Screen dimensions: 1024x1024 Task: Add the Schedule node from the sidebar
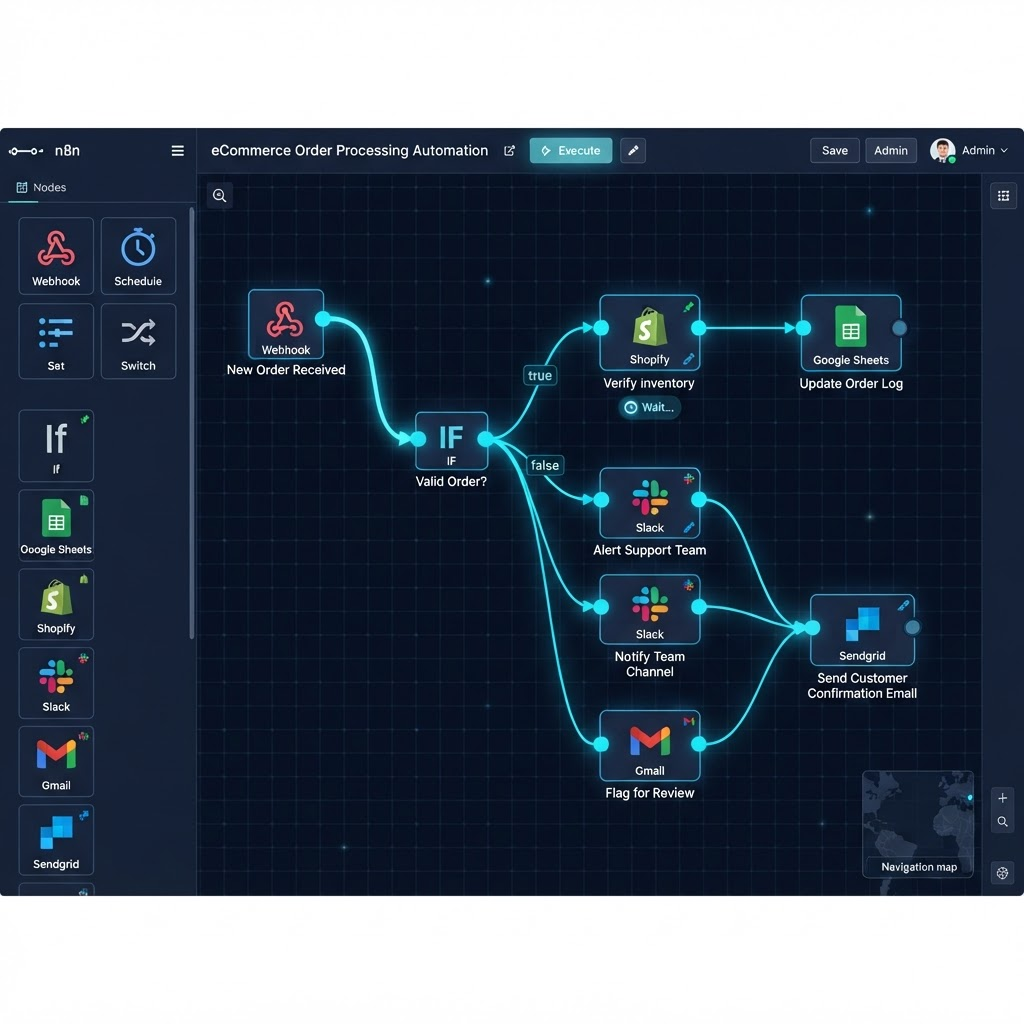(138, 256)
